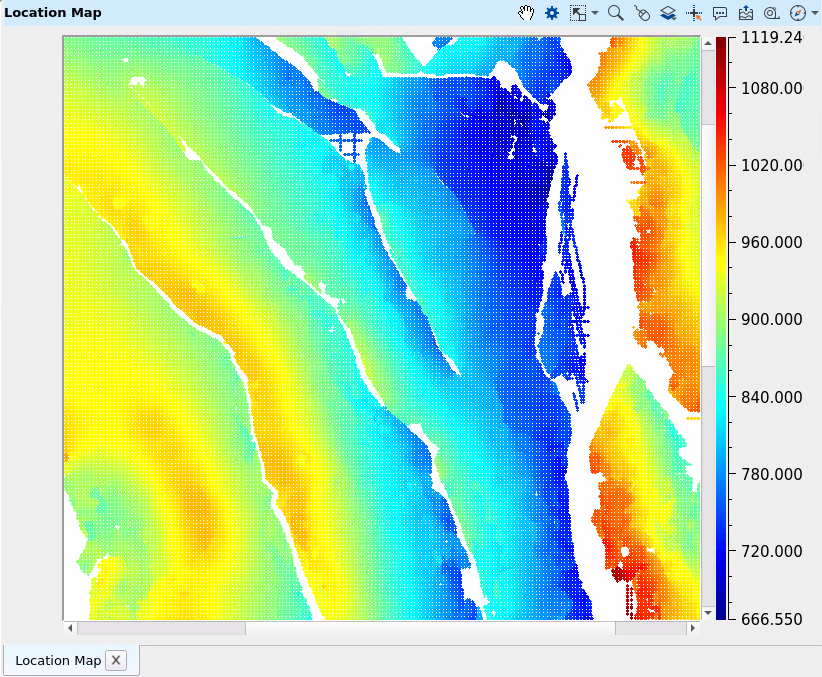Click the compass orientation icon

click(797, 13)
